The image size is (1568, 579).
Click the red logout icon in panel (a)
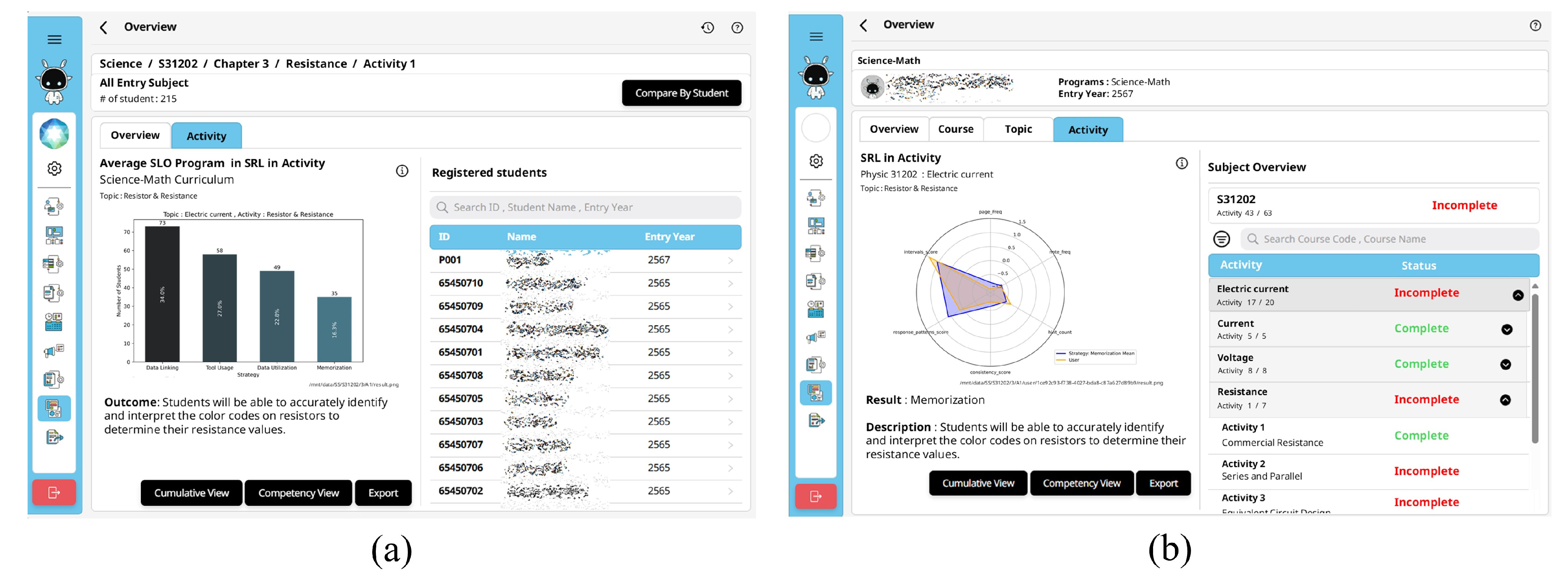tap(54, 492)
